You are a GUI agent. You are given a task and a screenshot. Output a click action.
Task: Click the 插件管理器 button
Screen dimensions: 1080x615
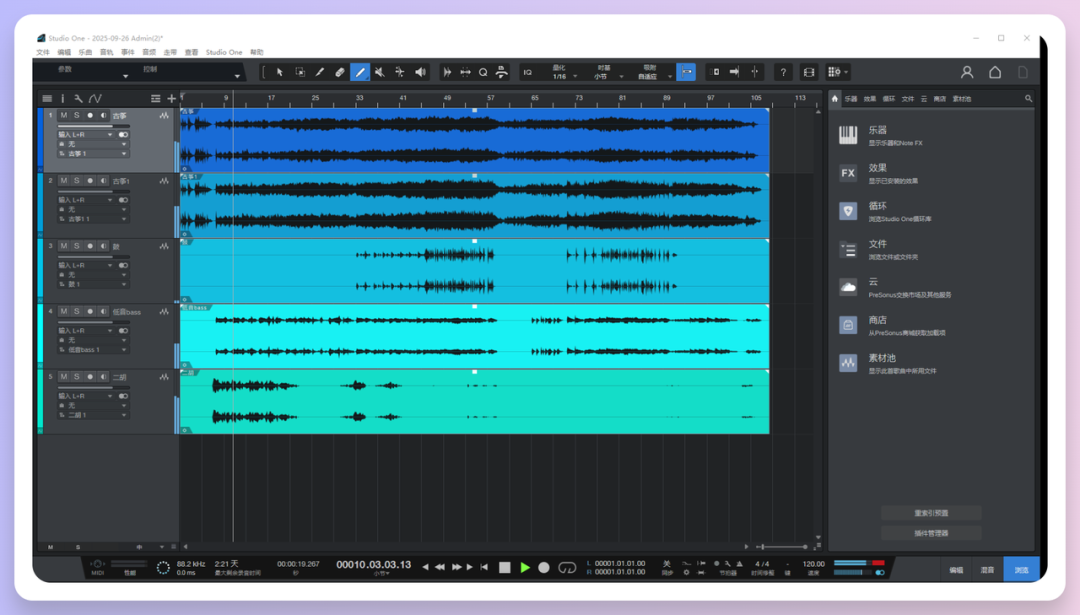(x=931, y=533)
